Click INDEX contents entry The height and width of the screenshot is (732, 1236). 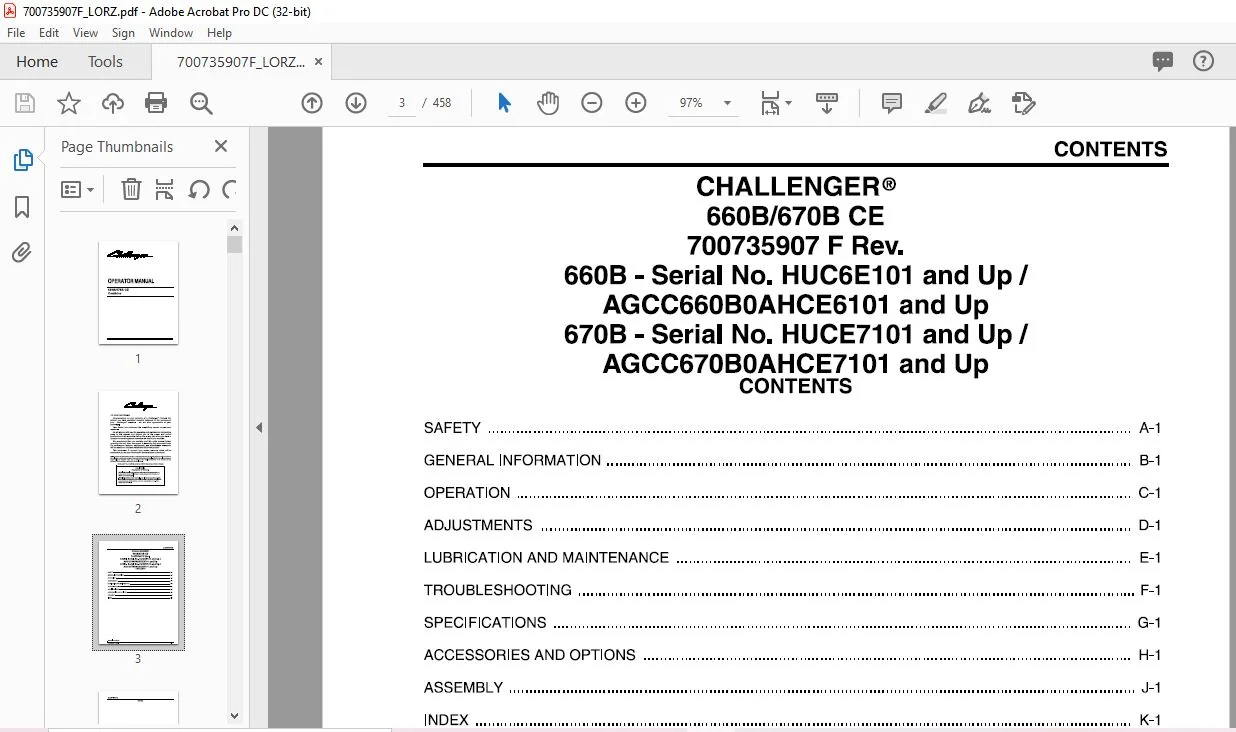(x=792, y=720)
